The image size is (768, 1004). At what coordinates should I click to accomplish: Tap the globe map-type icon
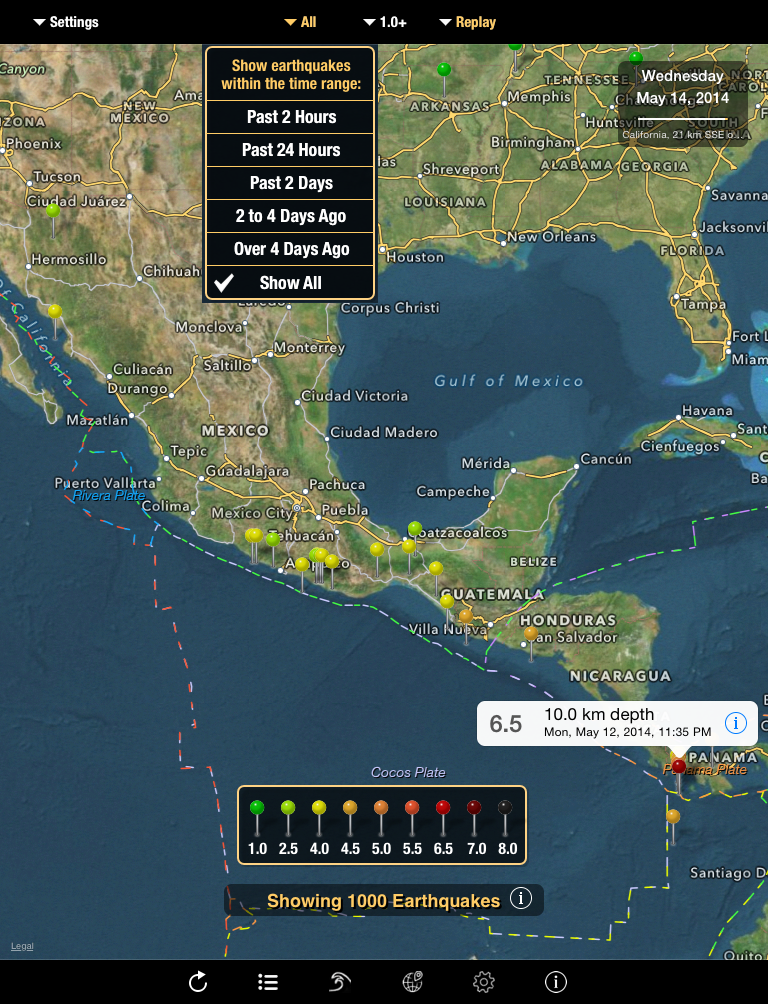413,982
